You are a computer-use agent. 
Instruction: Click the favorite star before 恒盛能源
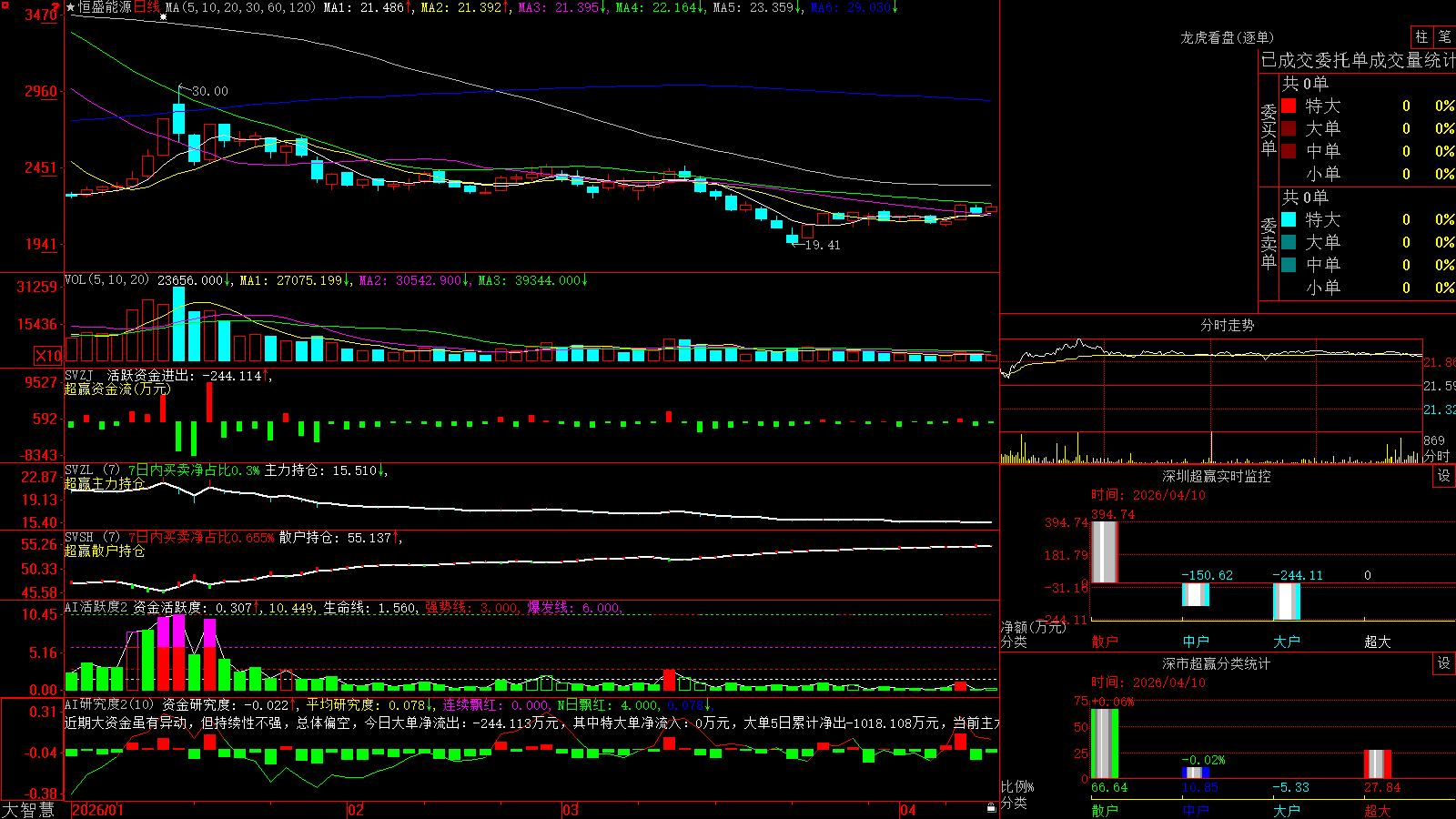pos(71,7)
